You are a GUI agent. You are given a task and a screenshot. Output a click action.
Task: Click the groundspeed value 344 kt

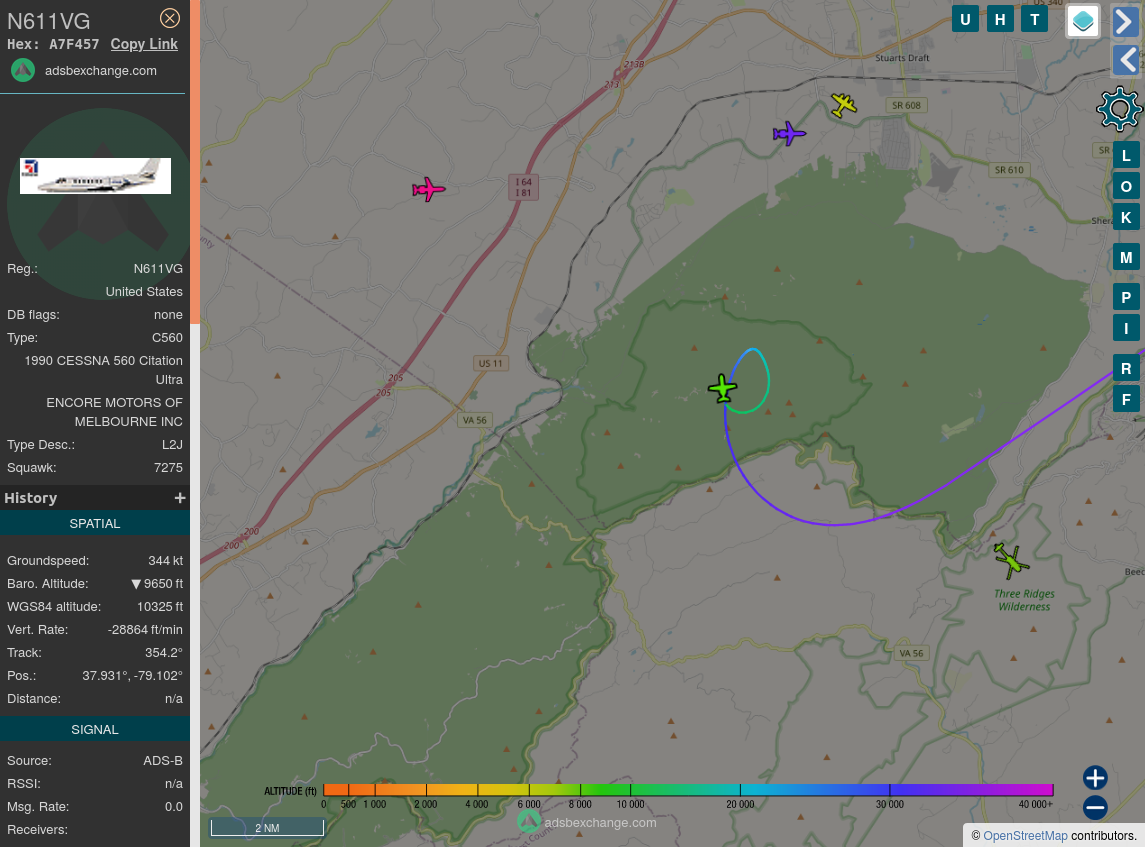point(165,561)
